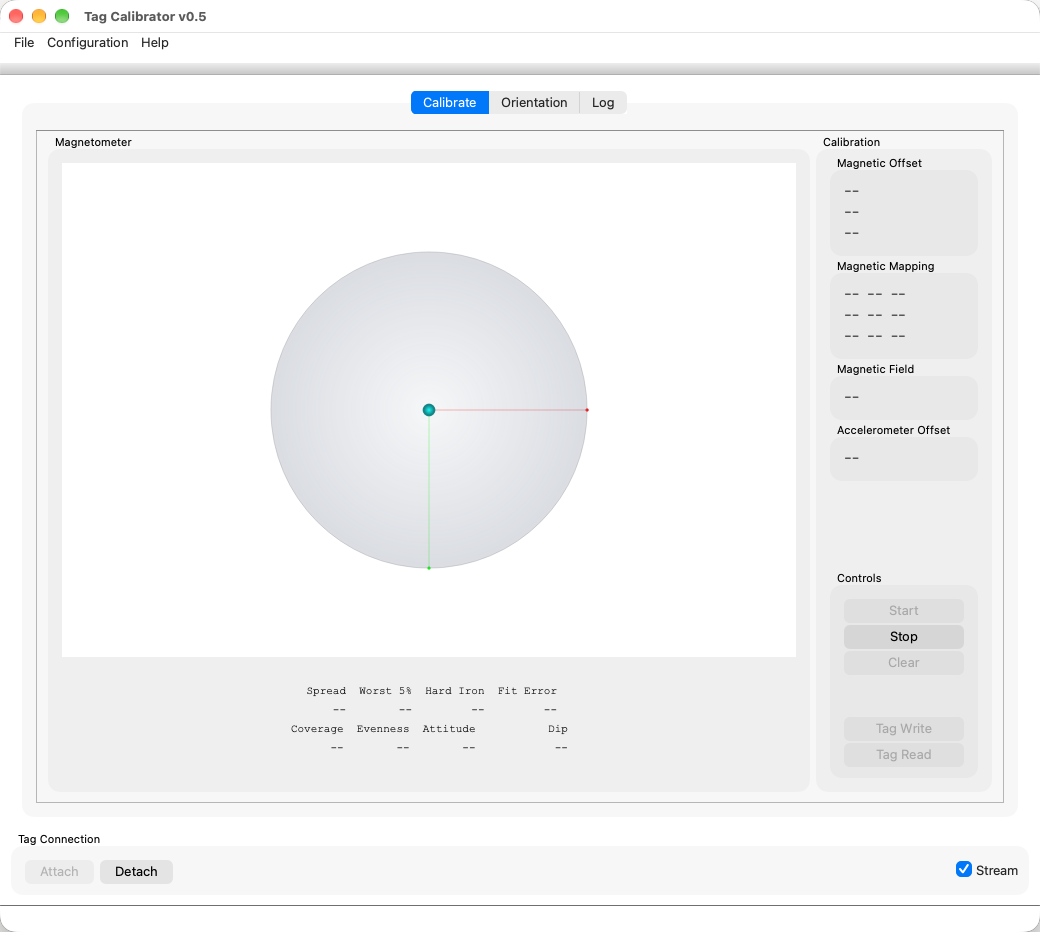The image size is (1040, 932).
Task: Click the Tag Calibrator v0.5 window title
Action: [145, 17]
